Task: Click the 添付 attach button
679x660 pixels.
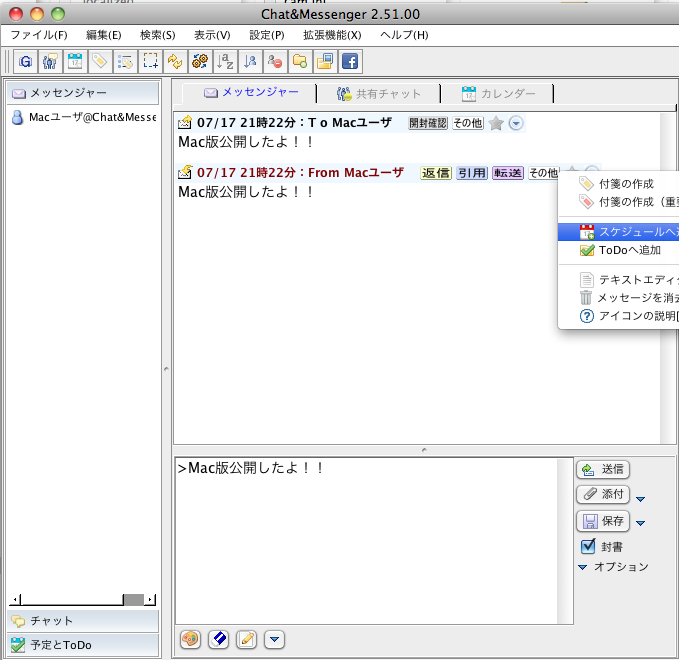Action: pos(603,494)
